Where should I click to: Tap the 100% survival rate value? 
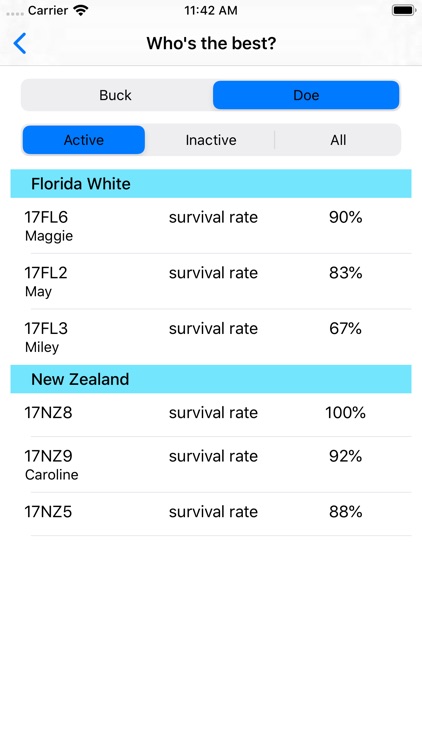point(345,413)
